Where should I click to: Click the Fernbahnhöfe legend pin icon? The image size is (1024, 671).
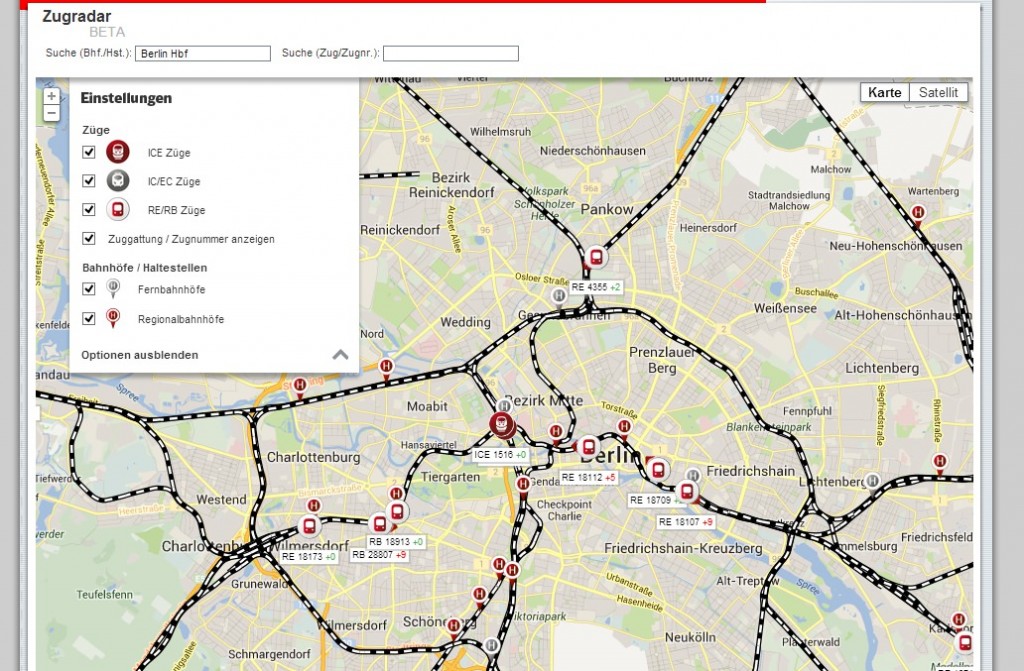click(113, 289)
